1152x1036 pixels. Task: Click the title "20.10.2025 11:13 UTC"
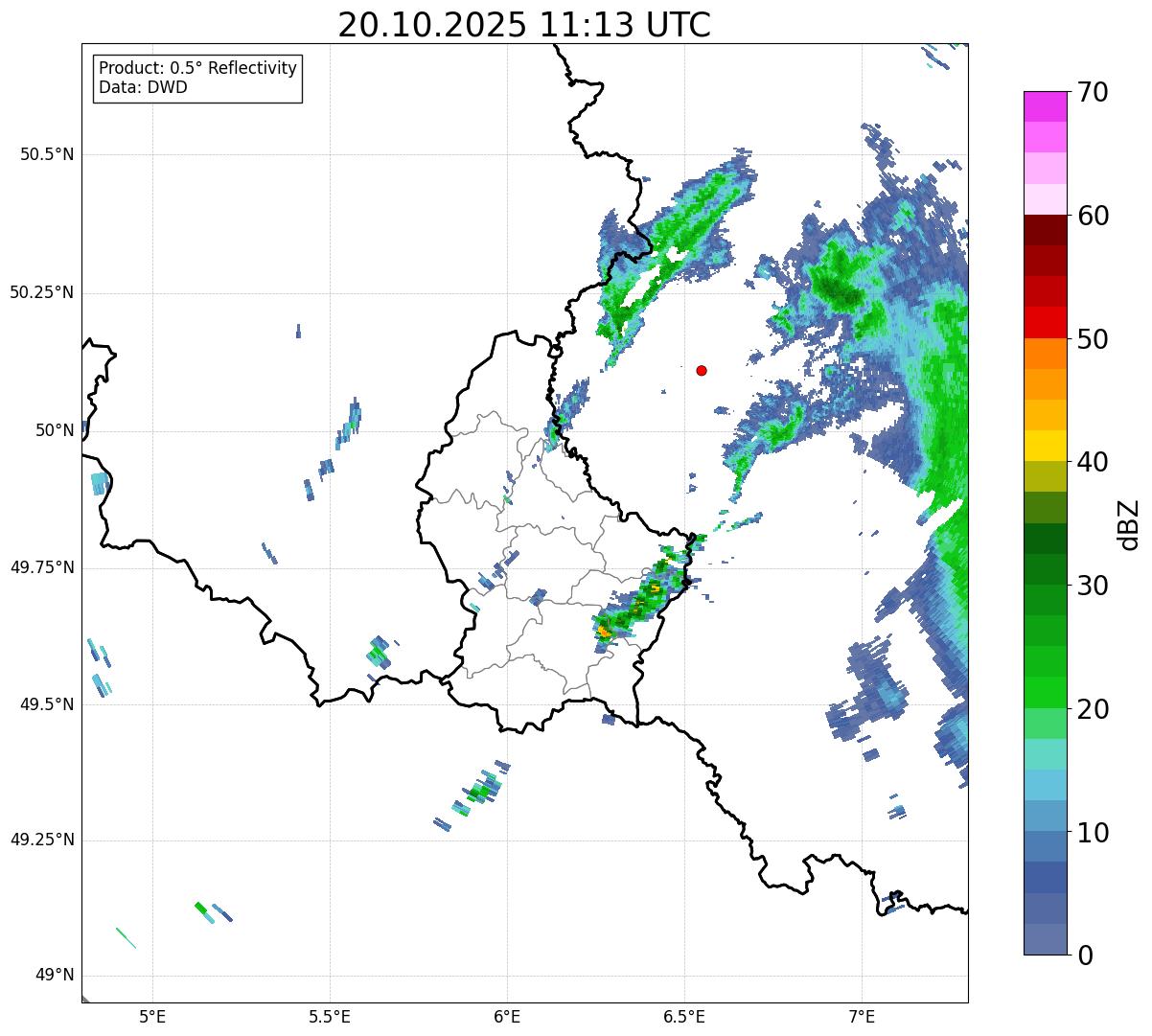click(524, 25)
